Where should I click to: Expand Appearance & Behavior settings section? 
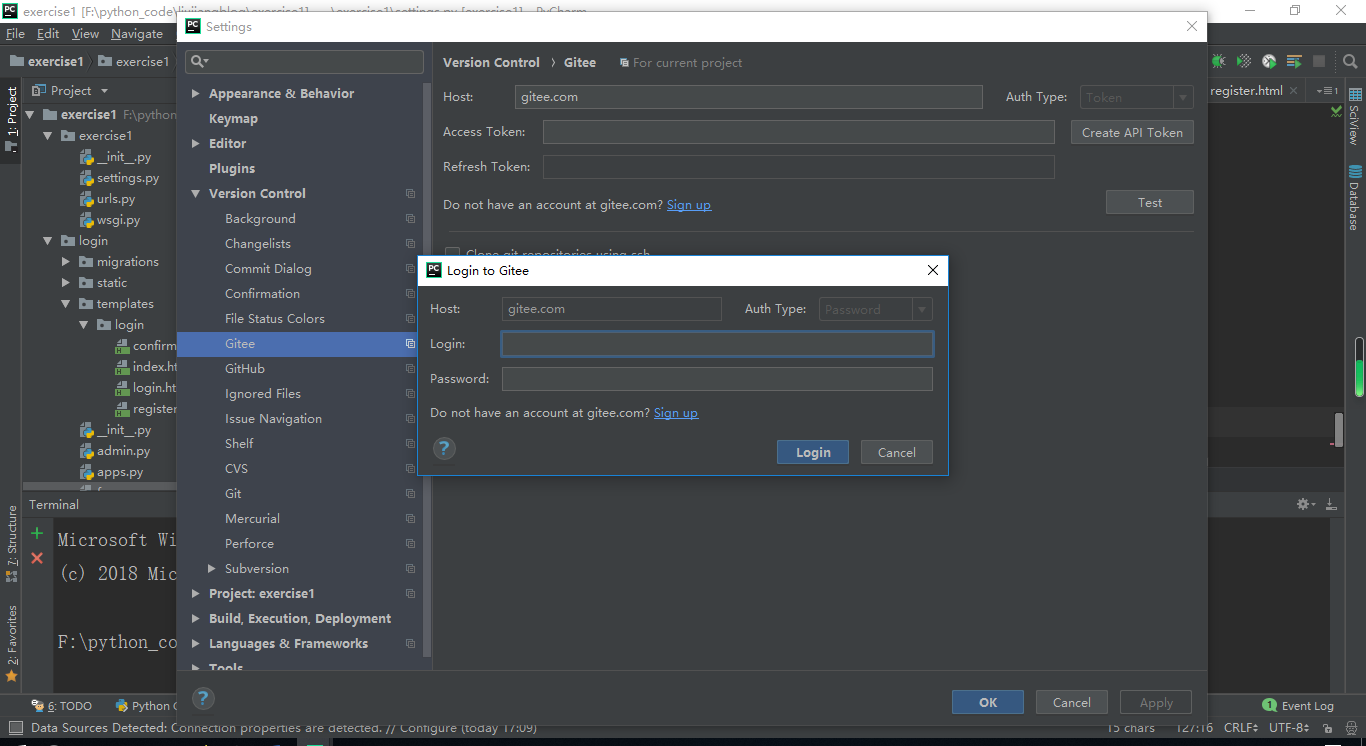coord(195,94)
